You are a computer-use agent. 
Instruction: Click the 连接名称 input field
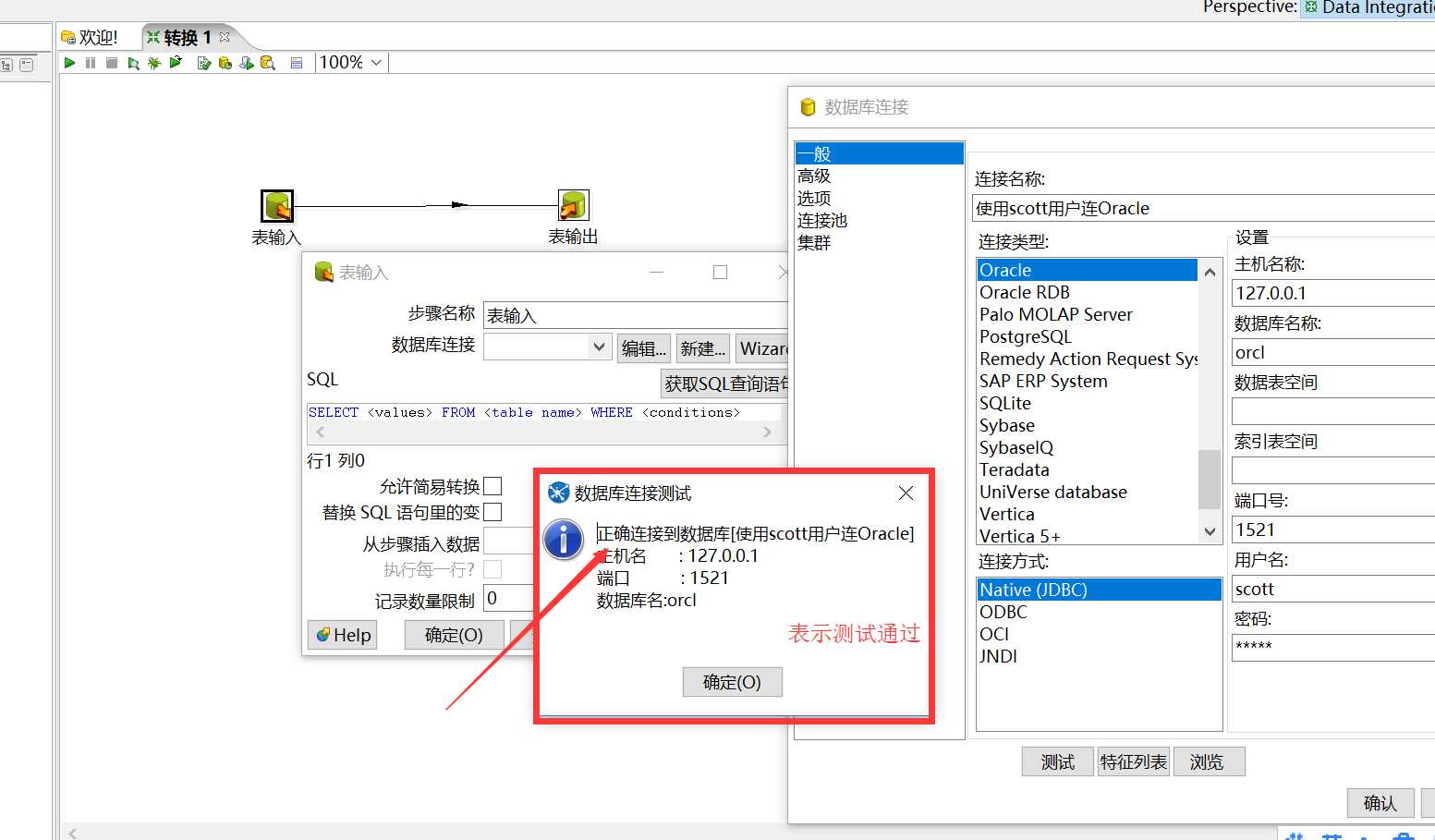point(1204,208)
